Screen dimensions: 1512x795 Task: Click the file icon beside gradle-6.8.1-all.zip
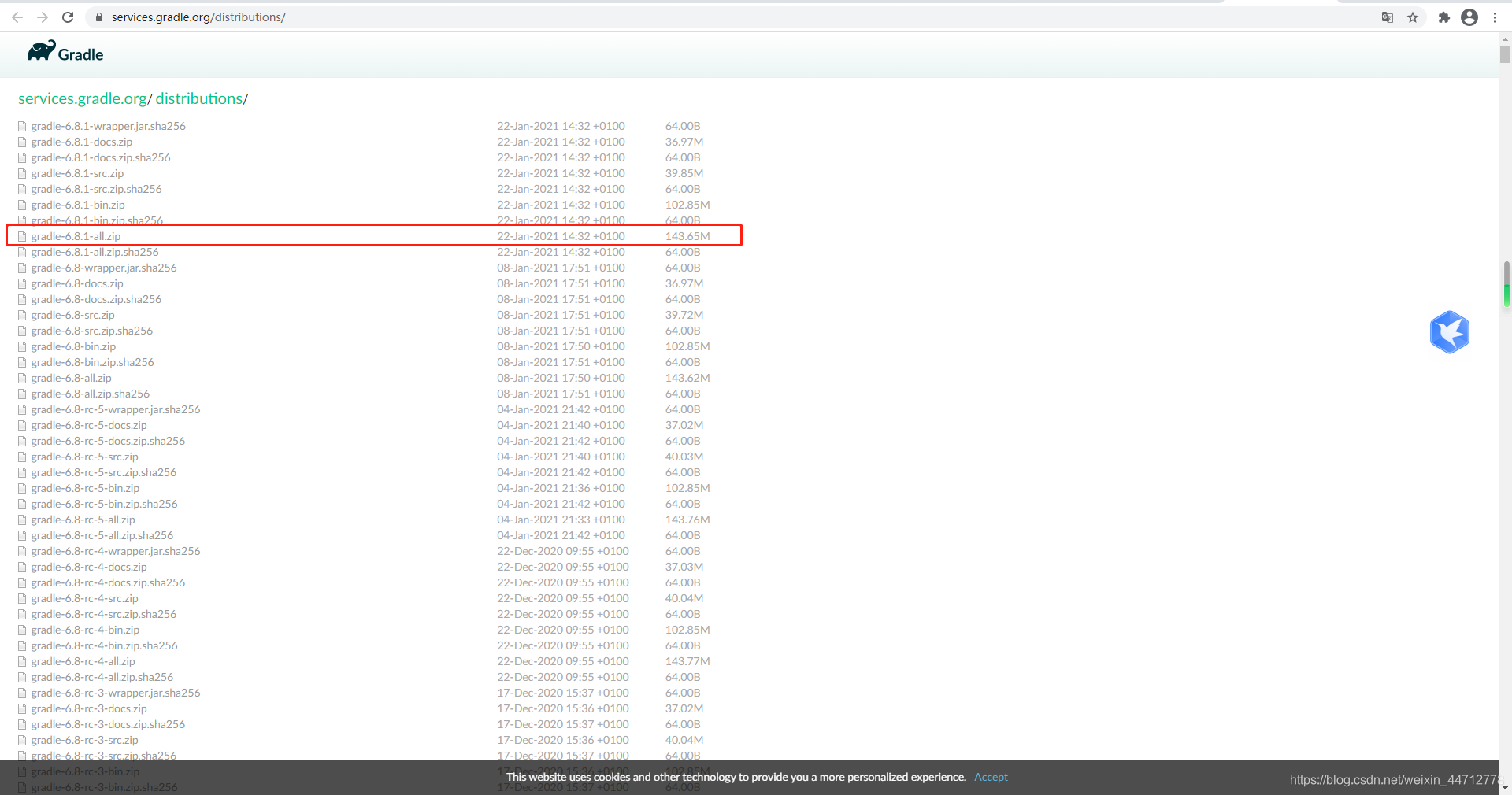(x=22, y=236)
